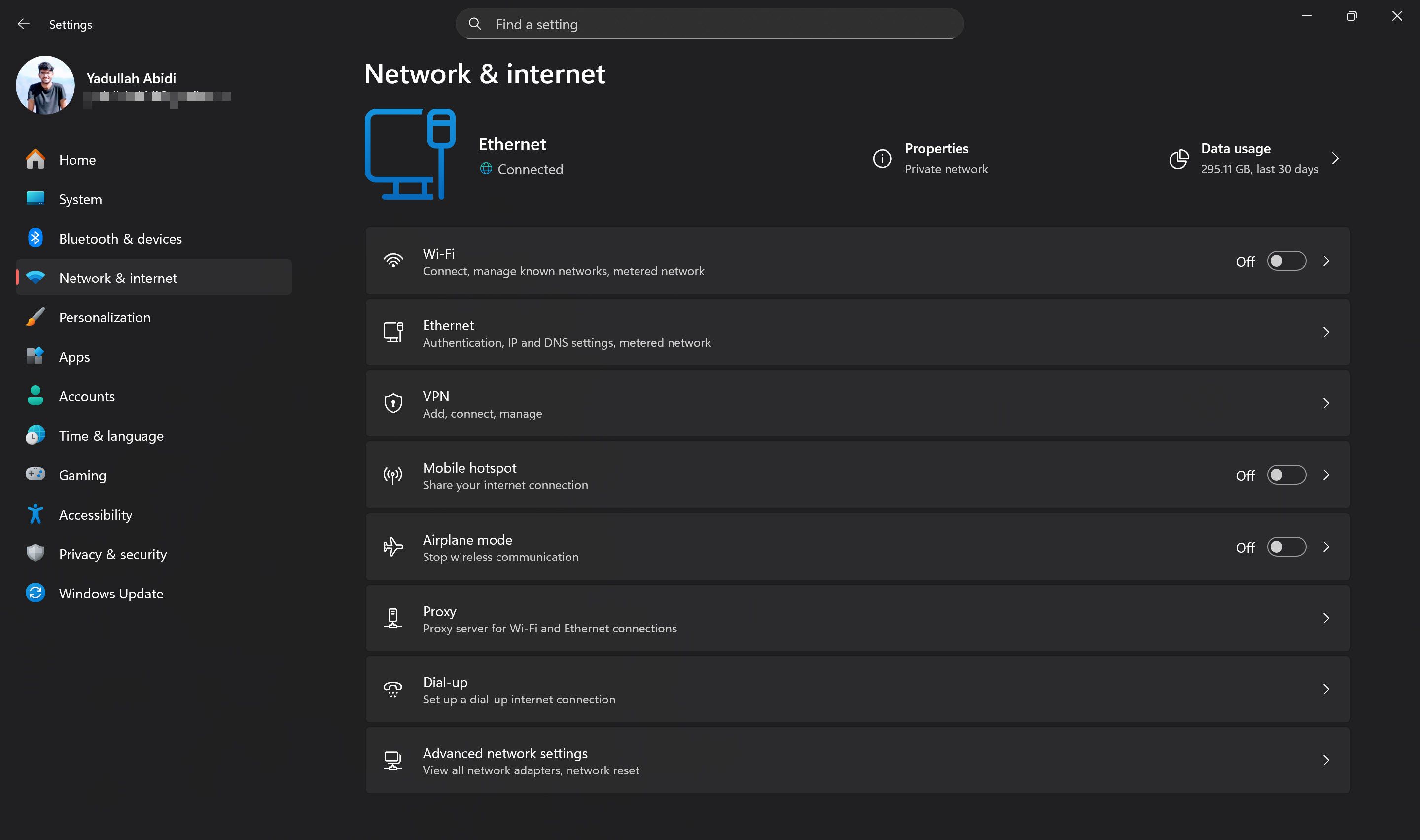
Task: Expand the Proxy settings row
Action: click(1327, 618)
